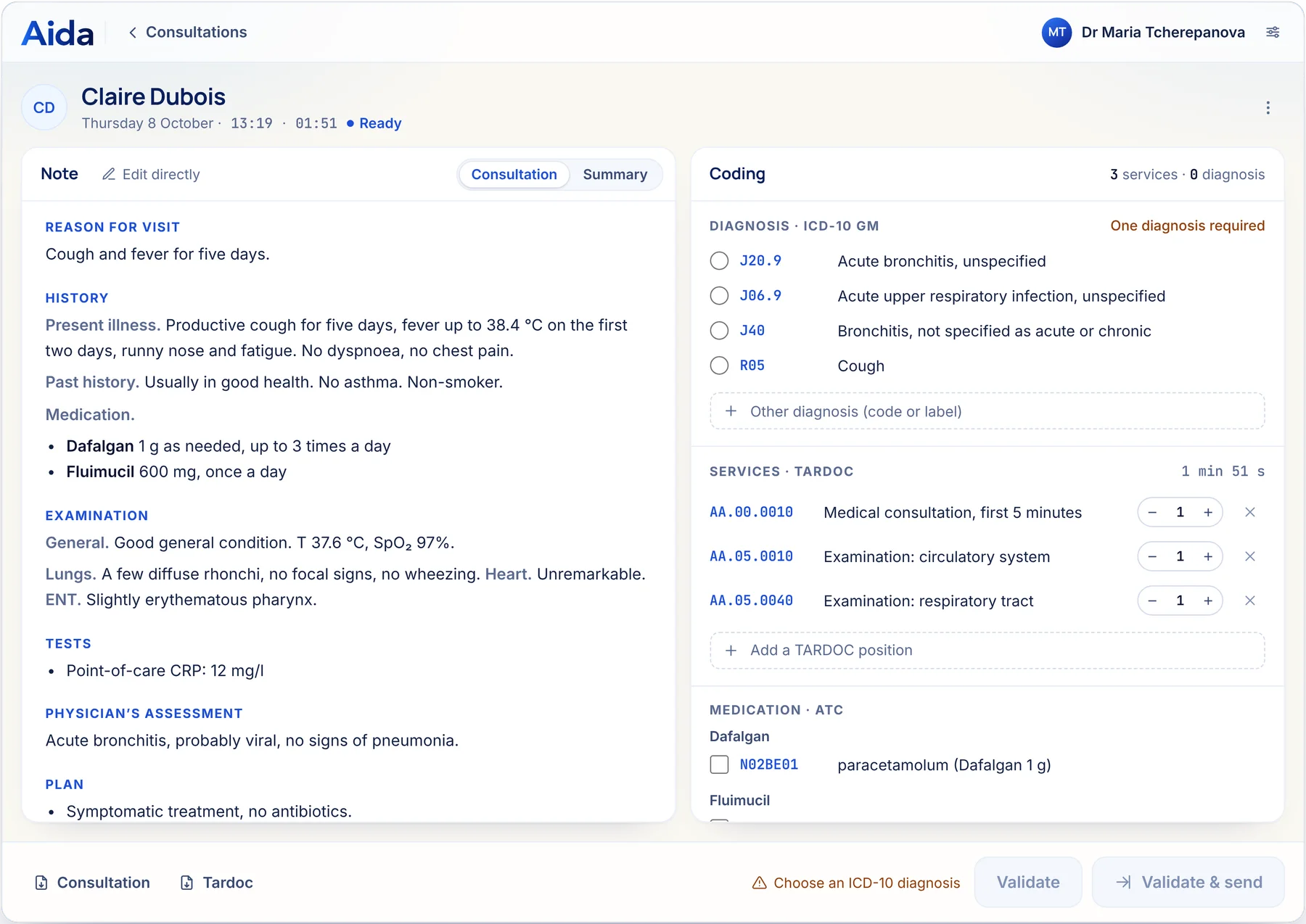
Task: Increase quantity for Examination: respiratory tract
Action: point(1208,601)
